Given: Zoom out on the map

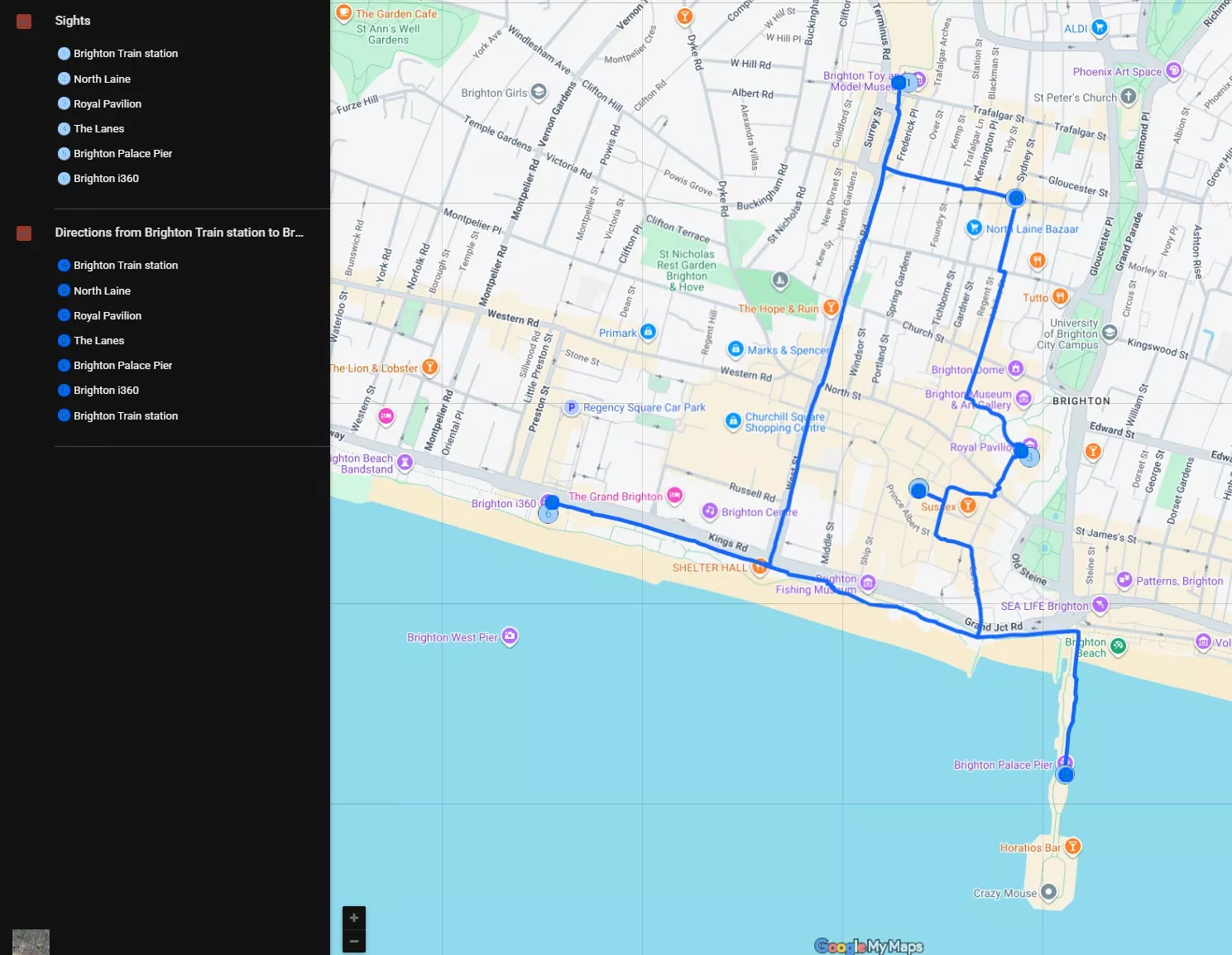Looking at the screenshot, I should point(354,941).
